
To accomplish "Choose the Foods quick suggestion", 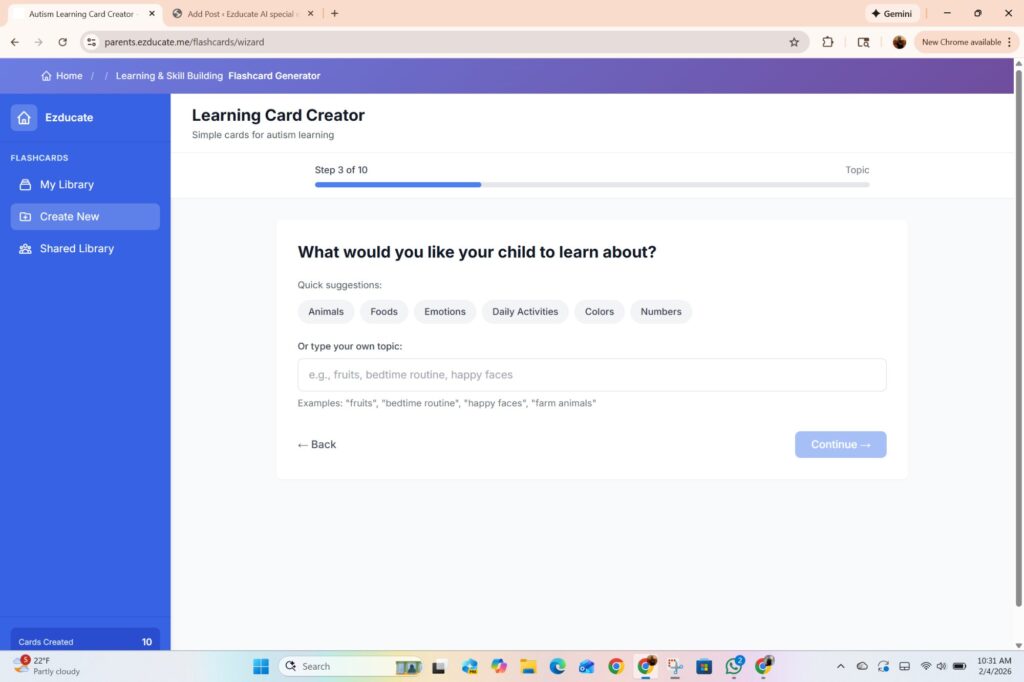I will [384, 312].
